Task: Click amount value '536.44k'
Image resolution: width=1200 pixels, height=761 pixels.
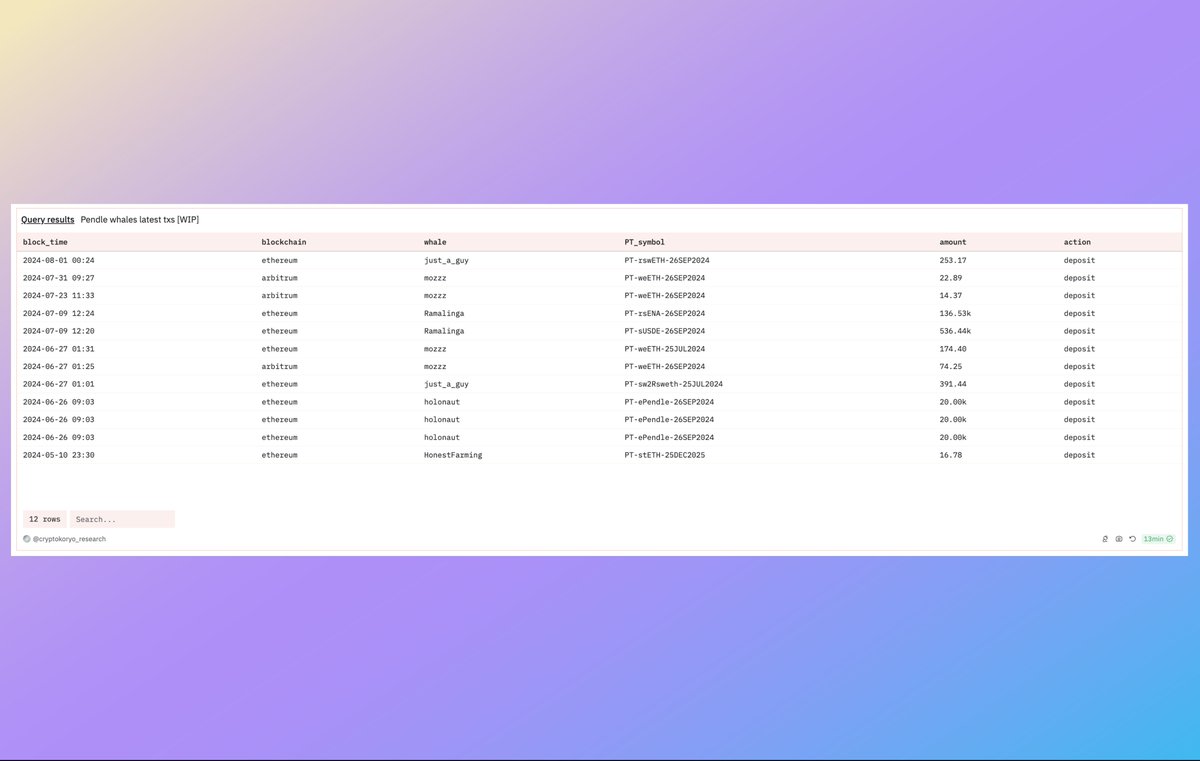Action: pyautogui.click(x=955, y=331)
